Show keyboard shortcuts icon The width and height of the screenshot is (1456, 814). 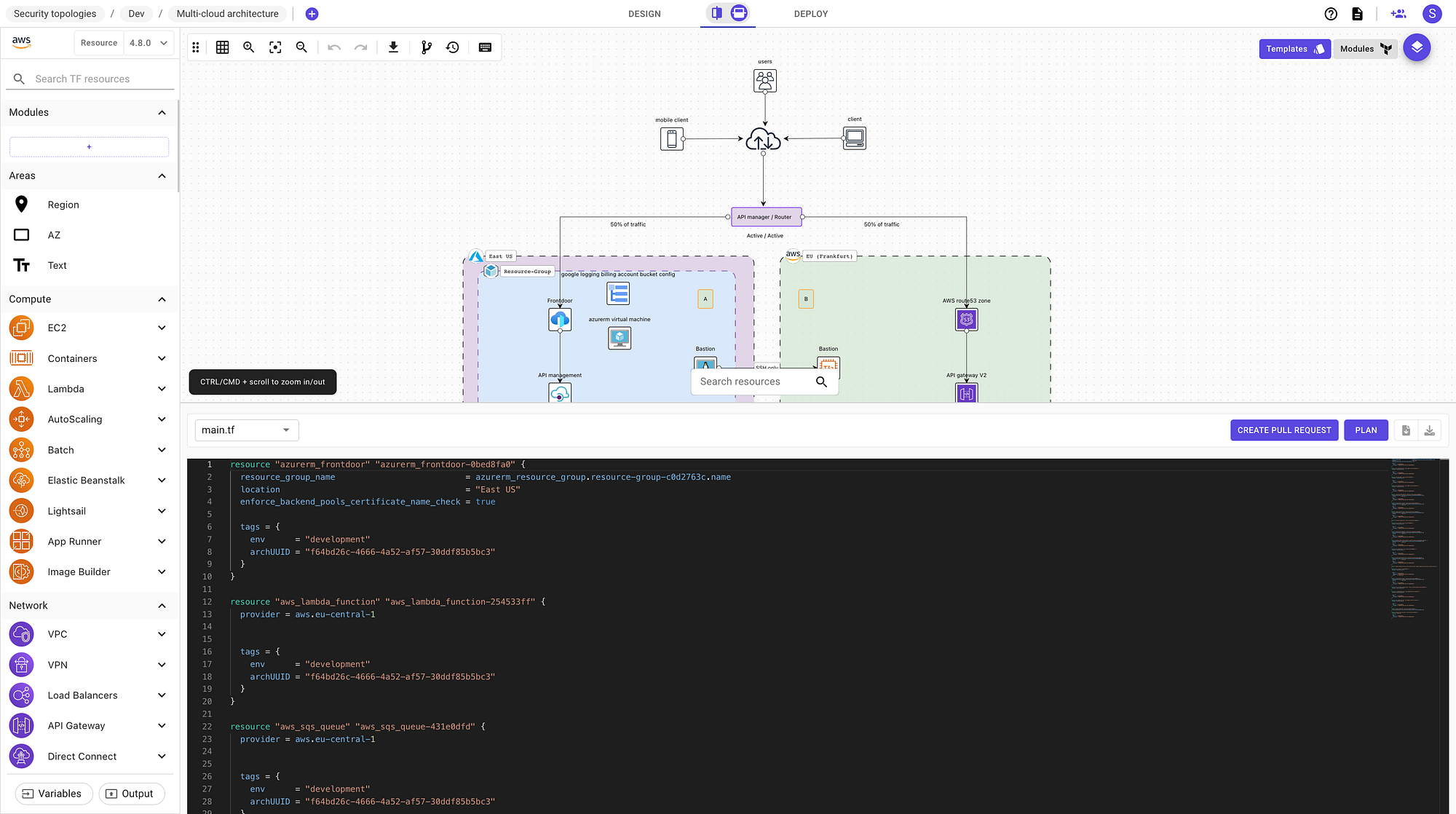[485, 47]
